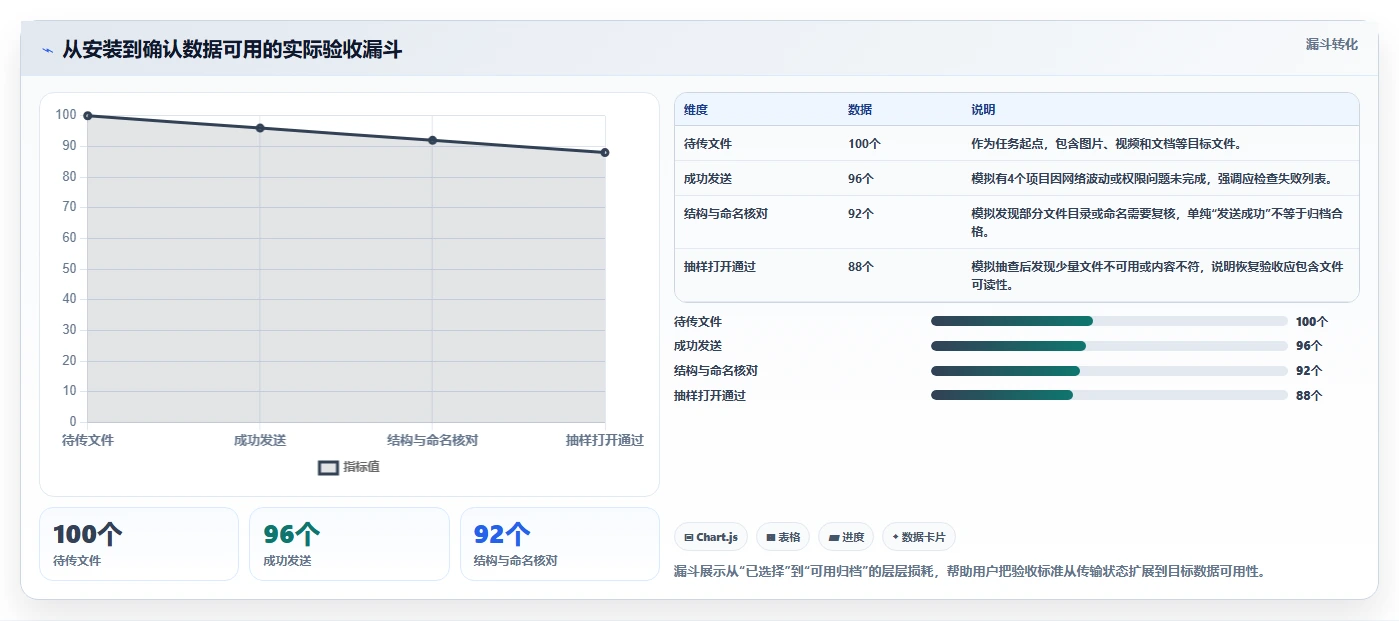The width and height of the screenshot is (1399, 621).
Task: Select the 表格 tag chip
Action: point(783,537)
